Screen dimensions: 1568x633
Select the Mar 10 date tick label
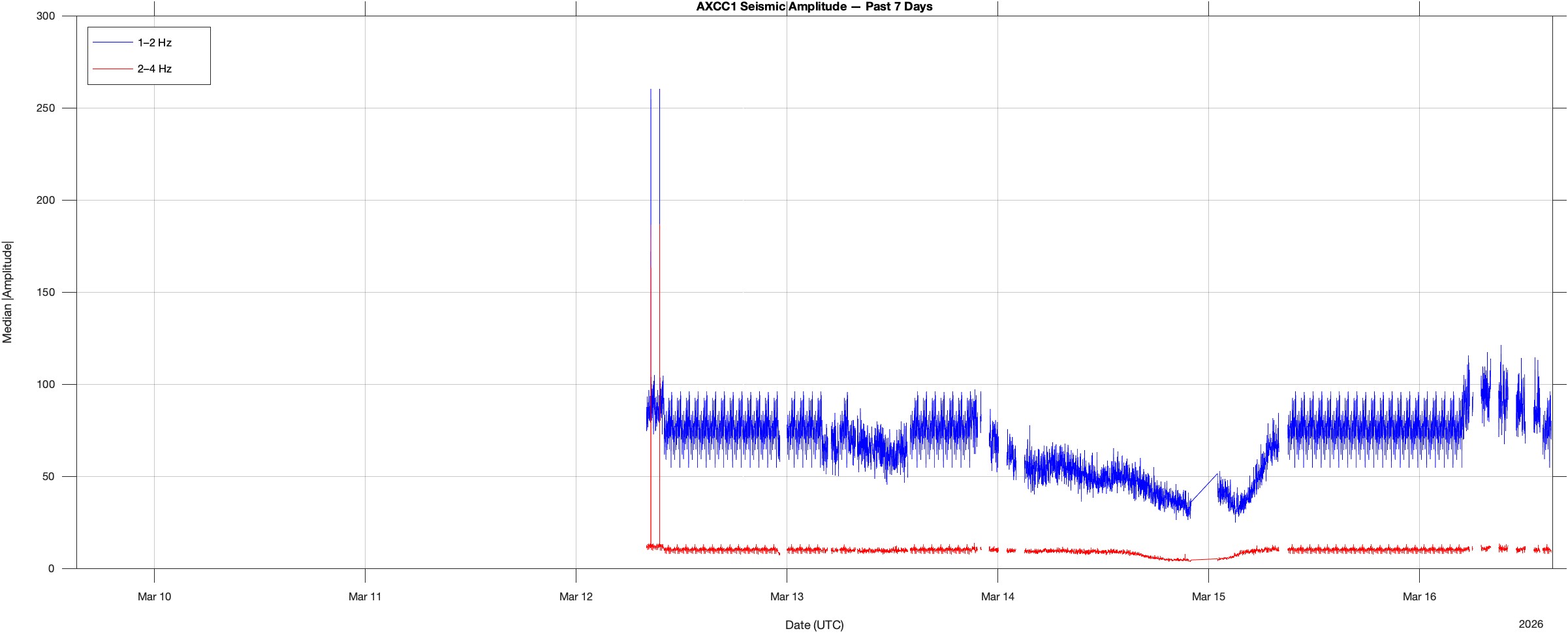(x=154, y=596)
